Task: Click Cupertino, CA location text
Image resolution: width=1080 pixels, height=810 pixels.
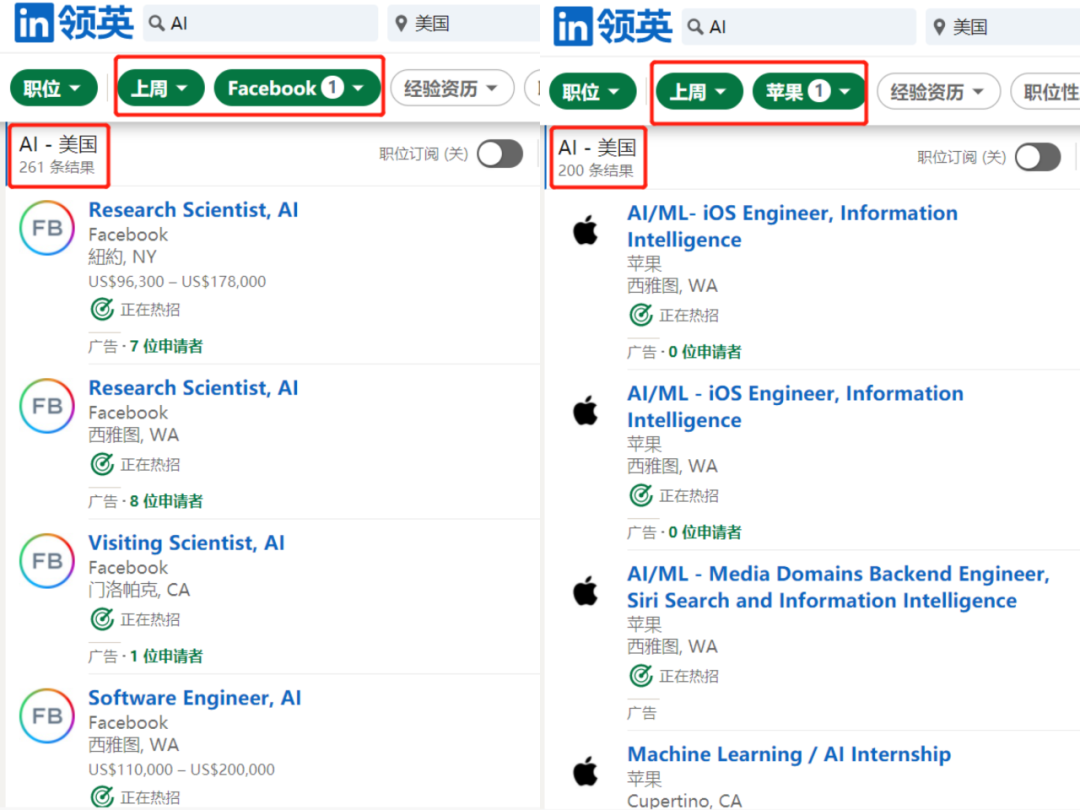Action: (685, 800)
